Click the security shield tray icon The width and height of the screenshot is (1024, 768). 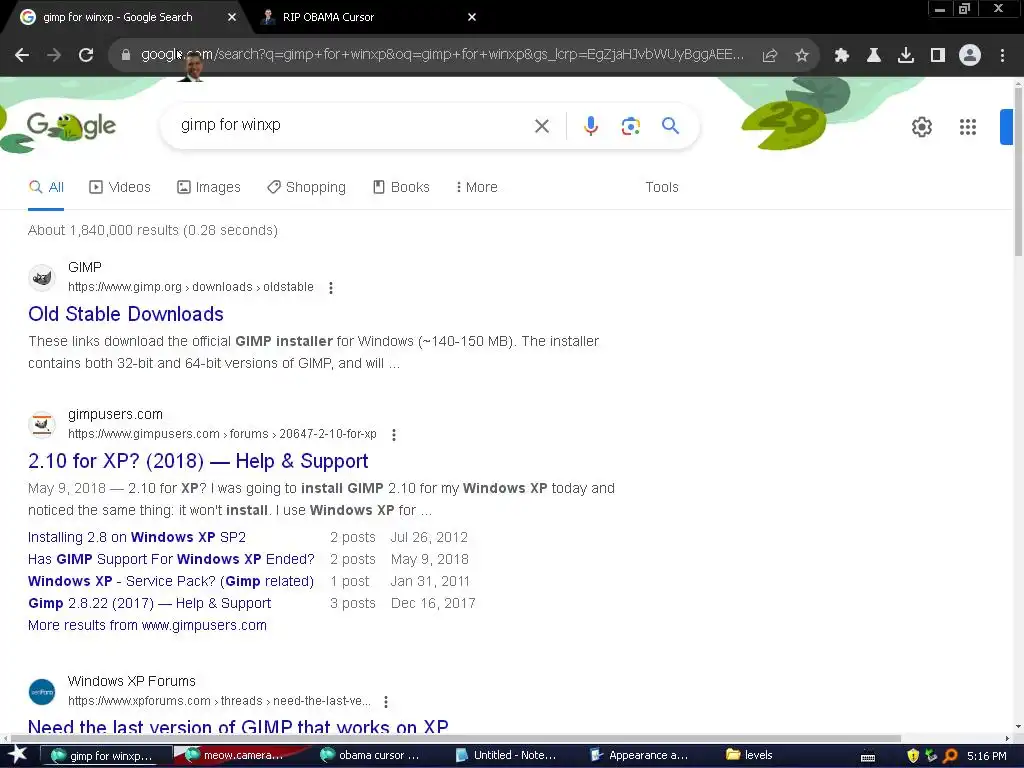tap(913, 756)
